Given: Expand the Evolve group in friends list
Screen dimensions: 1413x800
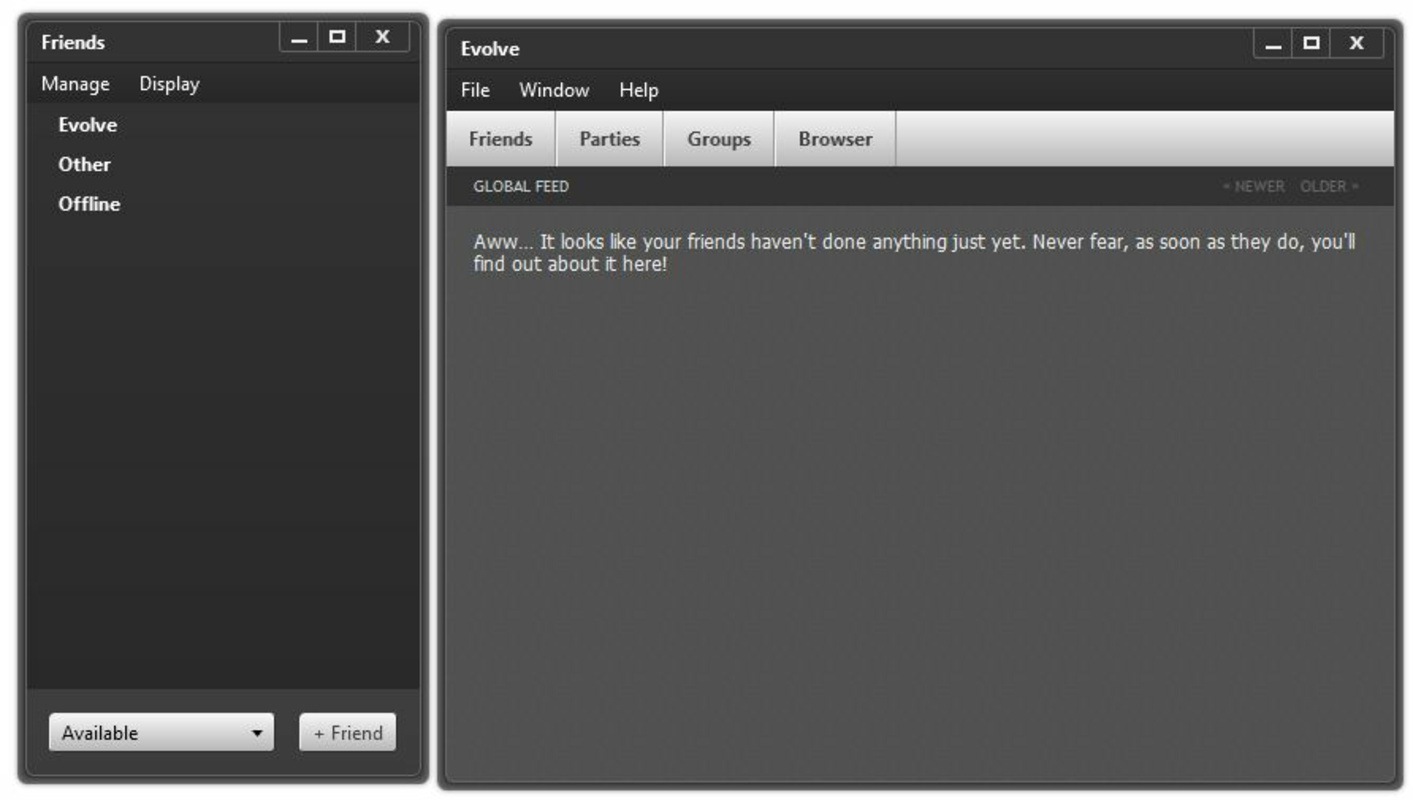Looking at the screenshot, I should (88, 125).
